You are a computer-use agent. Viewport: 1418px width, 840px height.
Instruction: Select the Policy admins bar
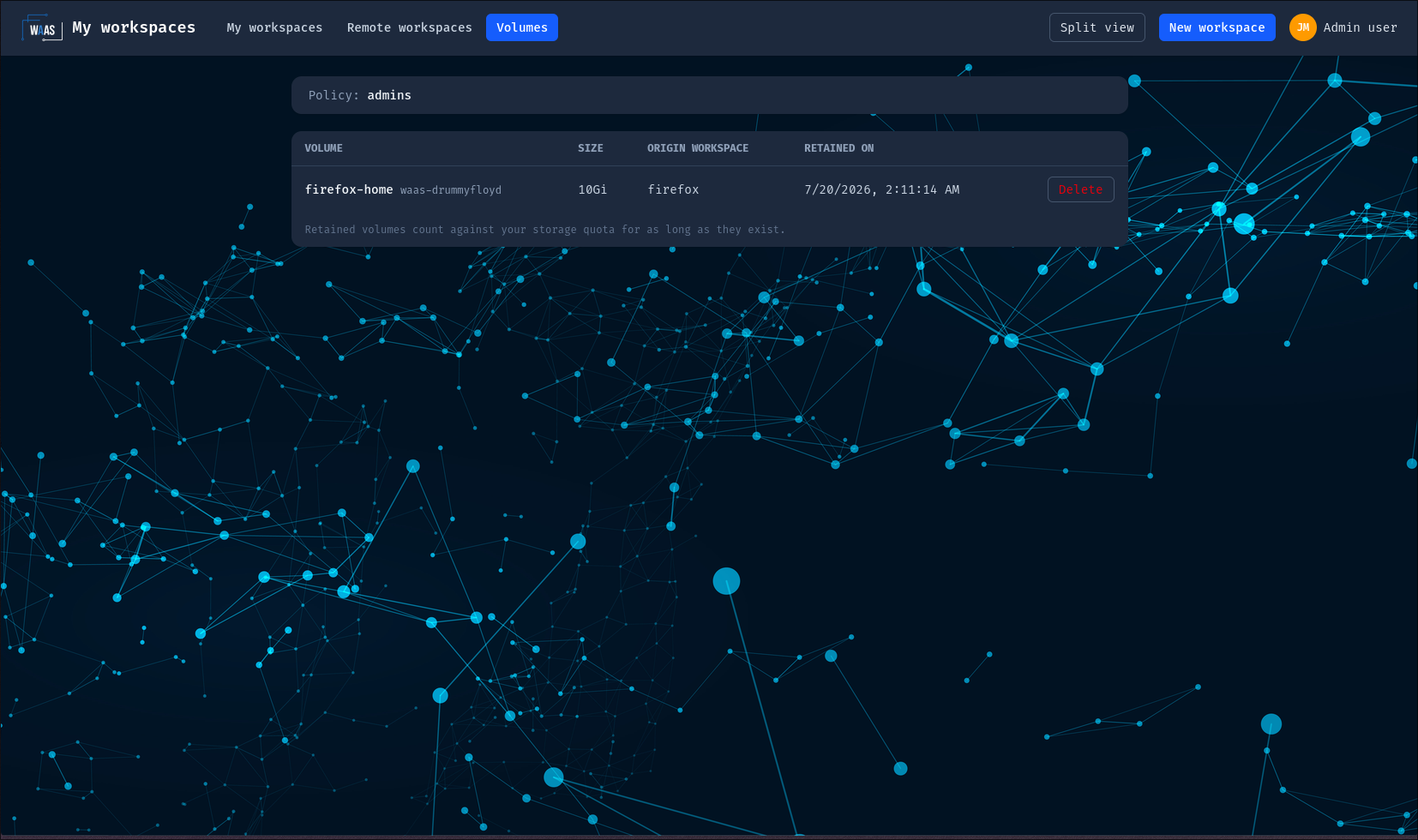pyautogui.click(x=709, y=95)
